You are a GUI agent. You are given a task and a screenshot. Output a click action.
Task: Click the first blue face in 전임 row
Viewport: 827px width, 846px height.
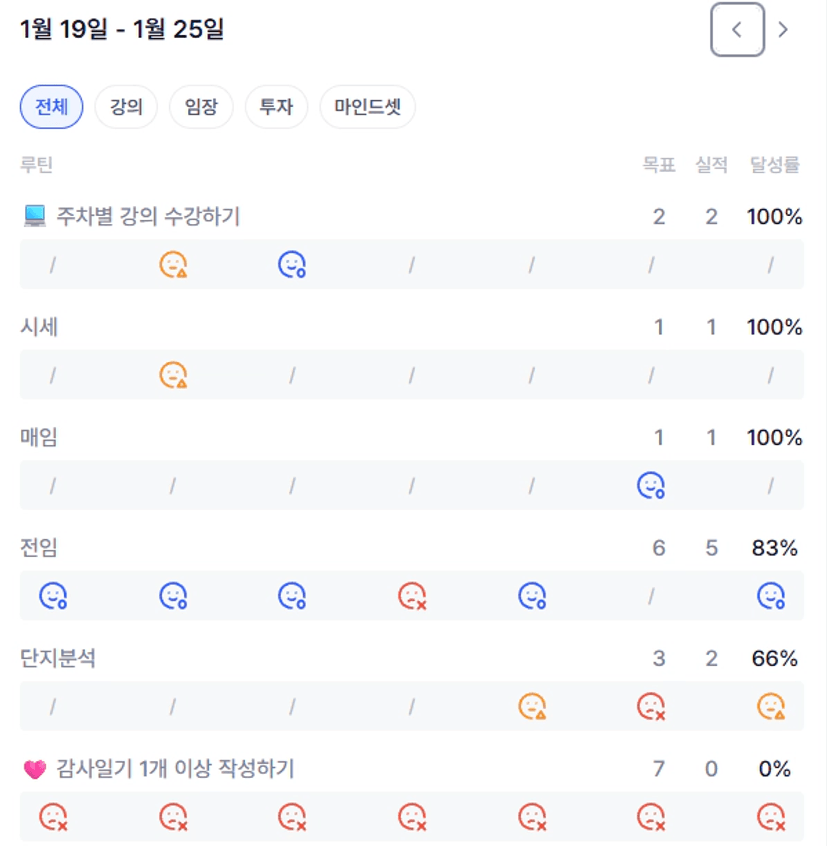tap(53, 597)
